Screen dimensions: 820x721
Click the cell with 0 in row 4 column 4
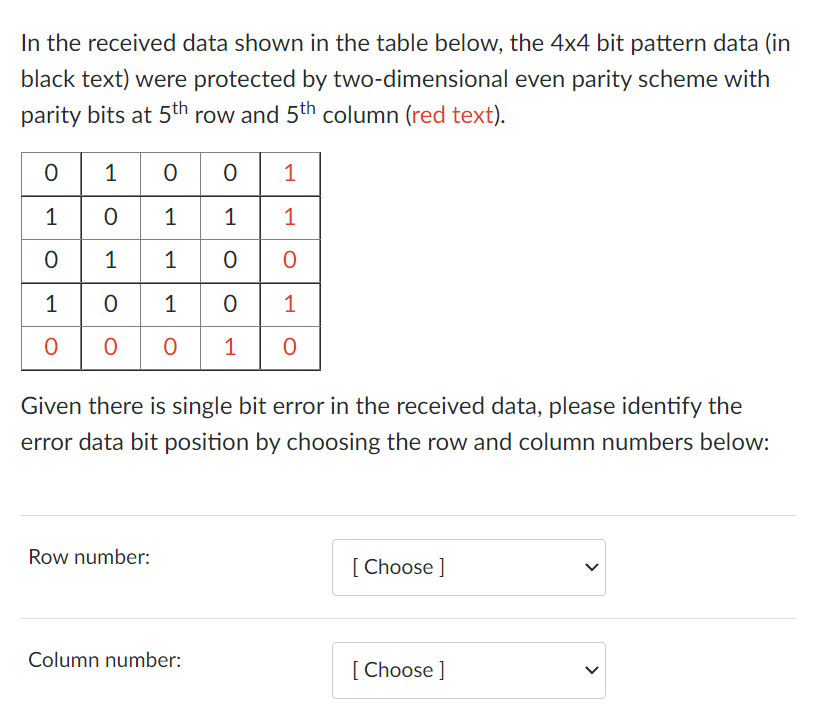(230, 305)
